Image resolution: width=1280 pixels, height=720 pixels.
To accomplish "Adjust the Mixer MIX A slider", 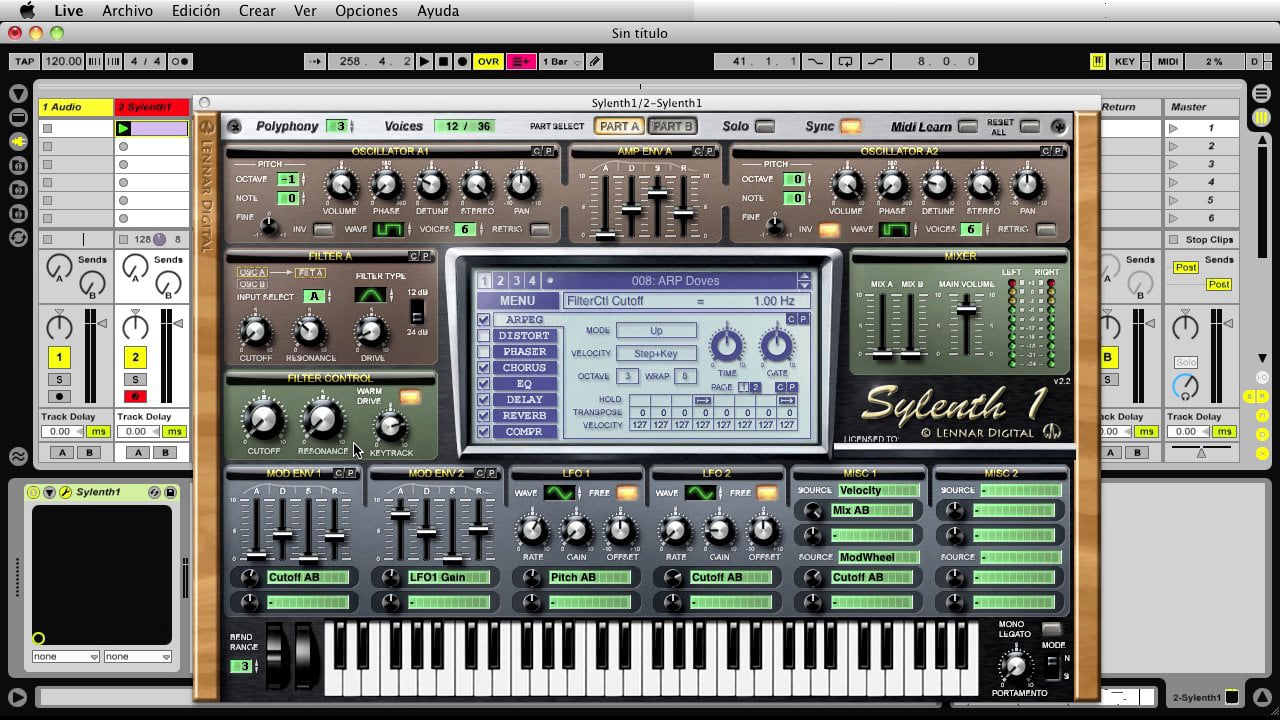I will 882,354.
